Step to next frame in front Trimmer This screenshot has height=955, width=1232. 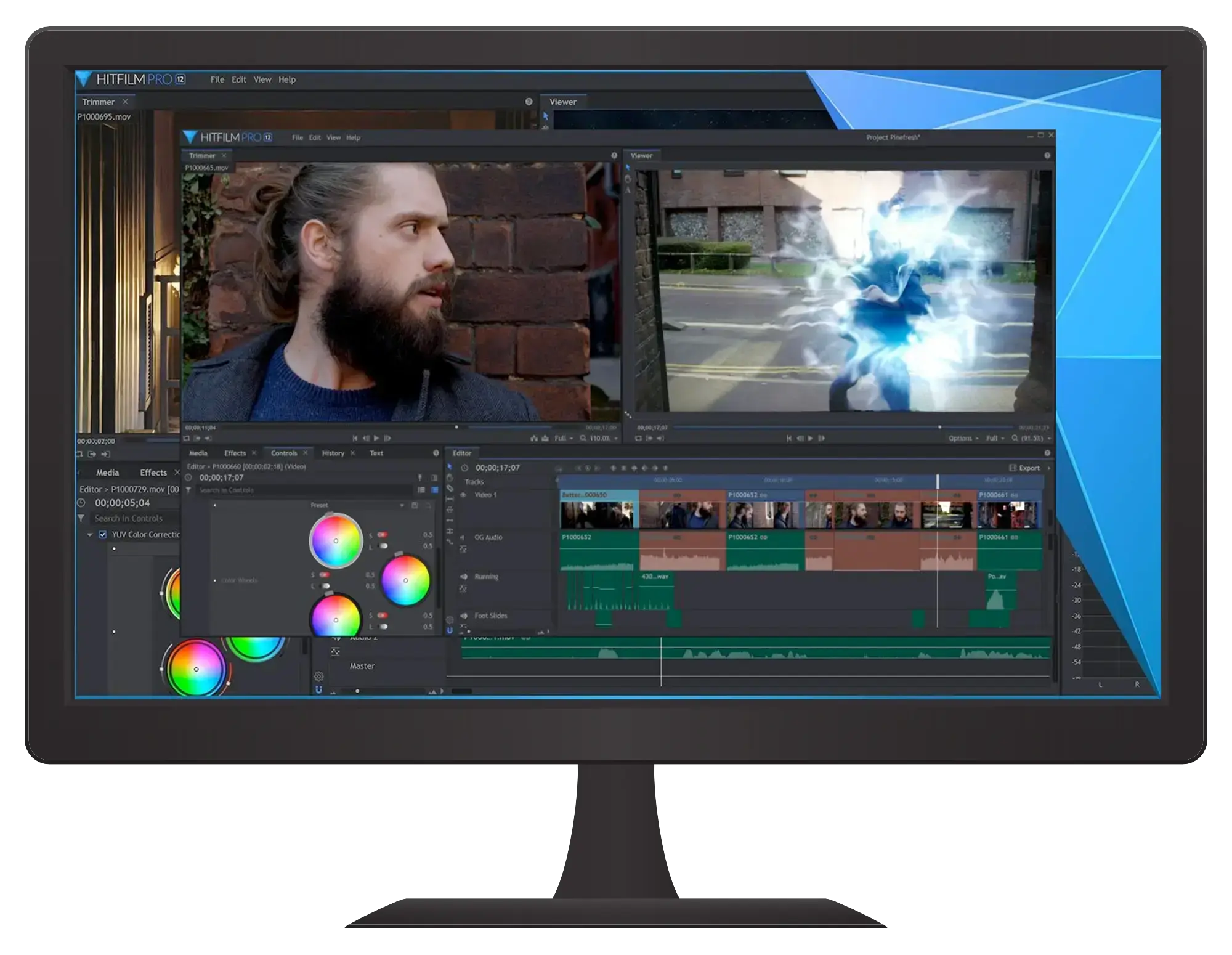387,438
